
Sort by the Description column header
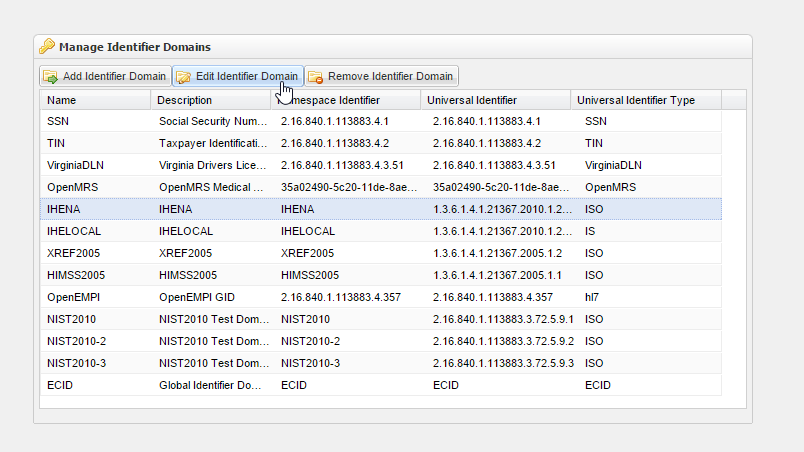[x=211, y=100]
